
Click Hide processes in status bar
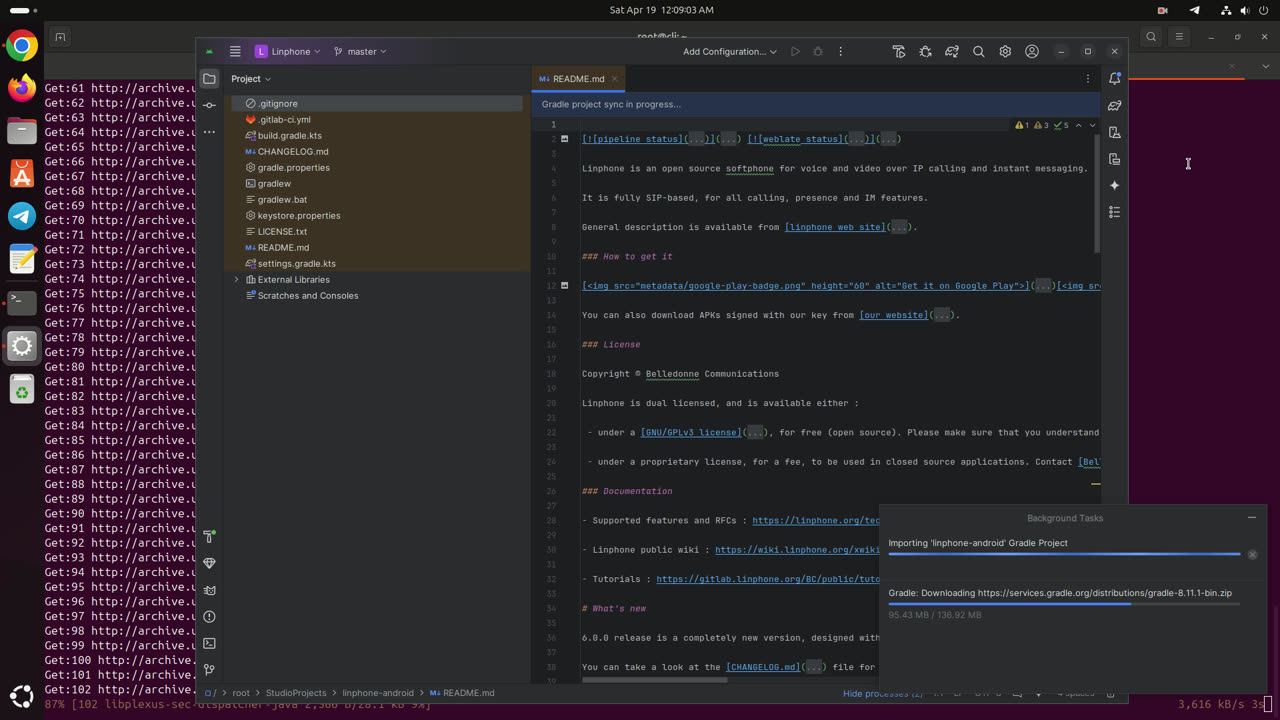[883, 693]
